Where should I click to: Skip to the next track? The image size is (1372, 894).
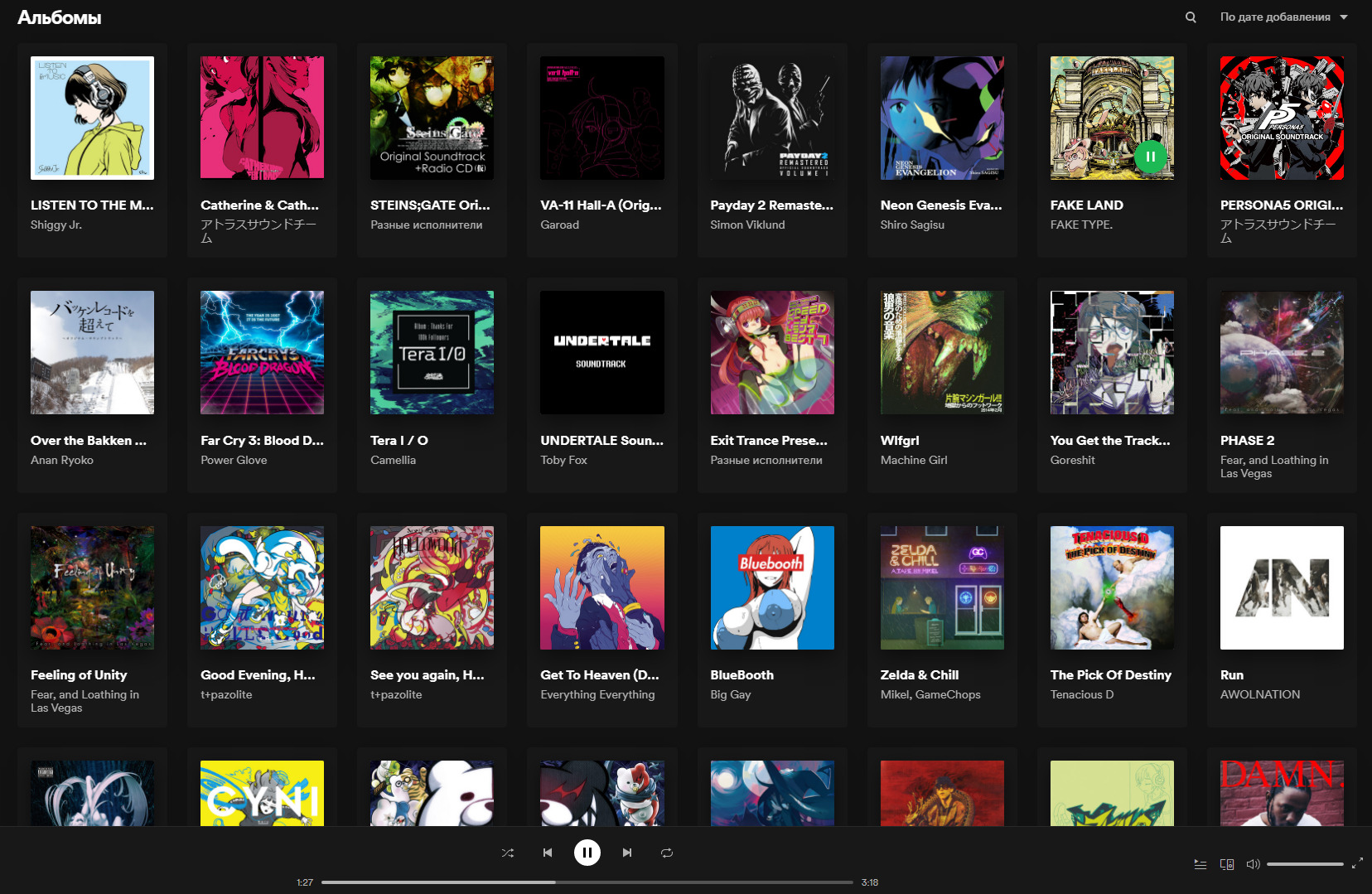[x=627, y=853]
